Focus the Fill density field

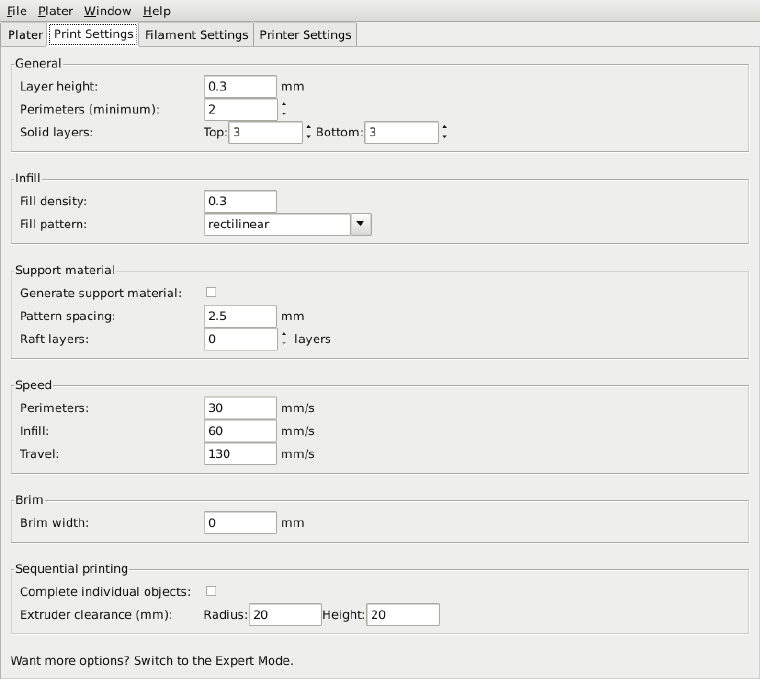[x=240, y=201]
